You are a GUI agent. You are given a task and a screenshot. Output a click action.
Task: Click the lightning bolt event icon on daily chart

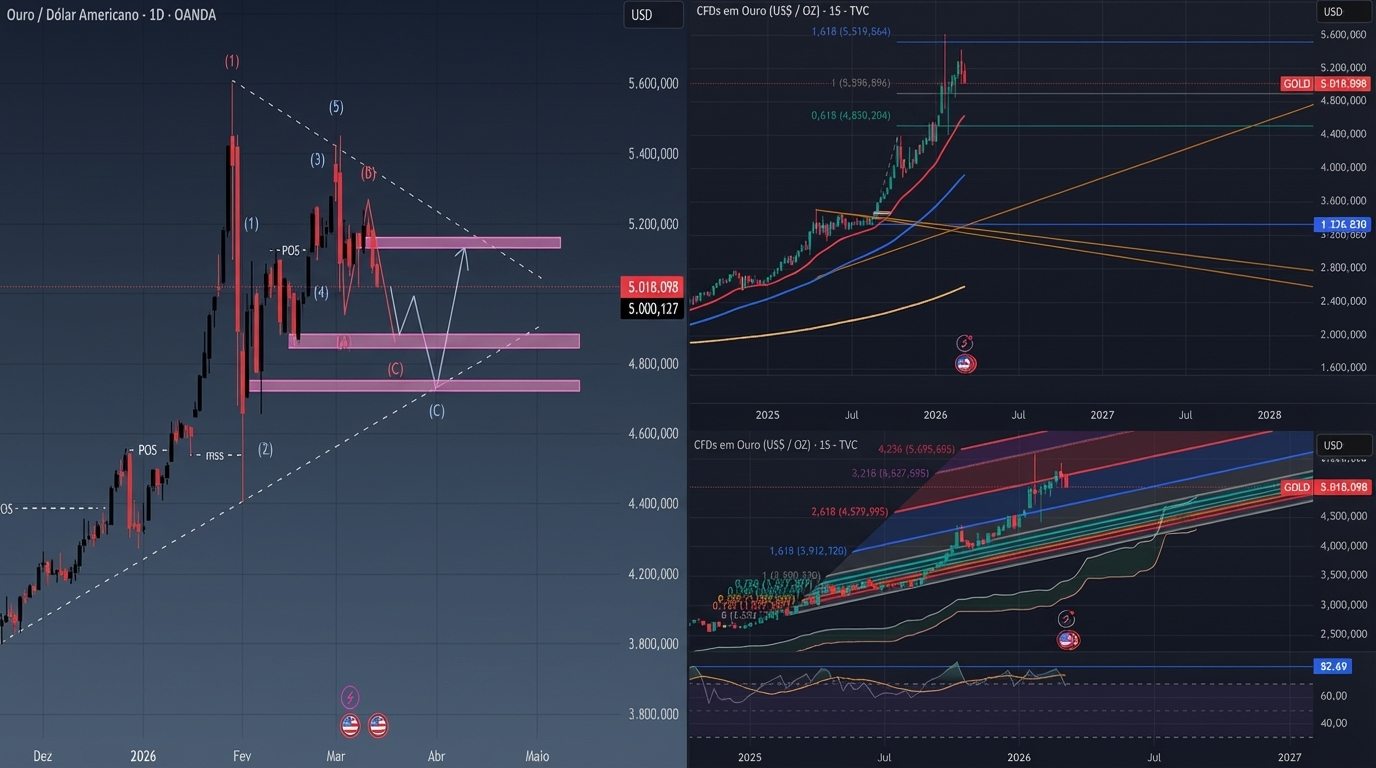click(350, 697)
